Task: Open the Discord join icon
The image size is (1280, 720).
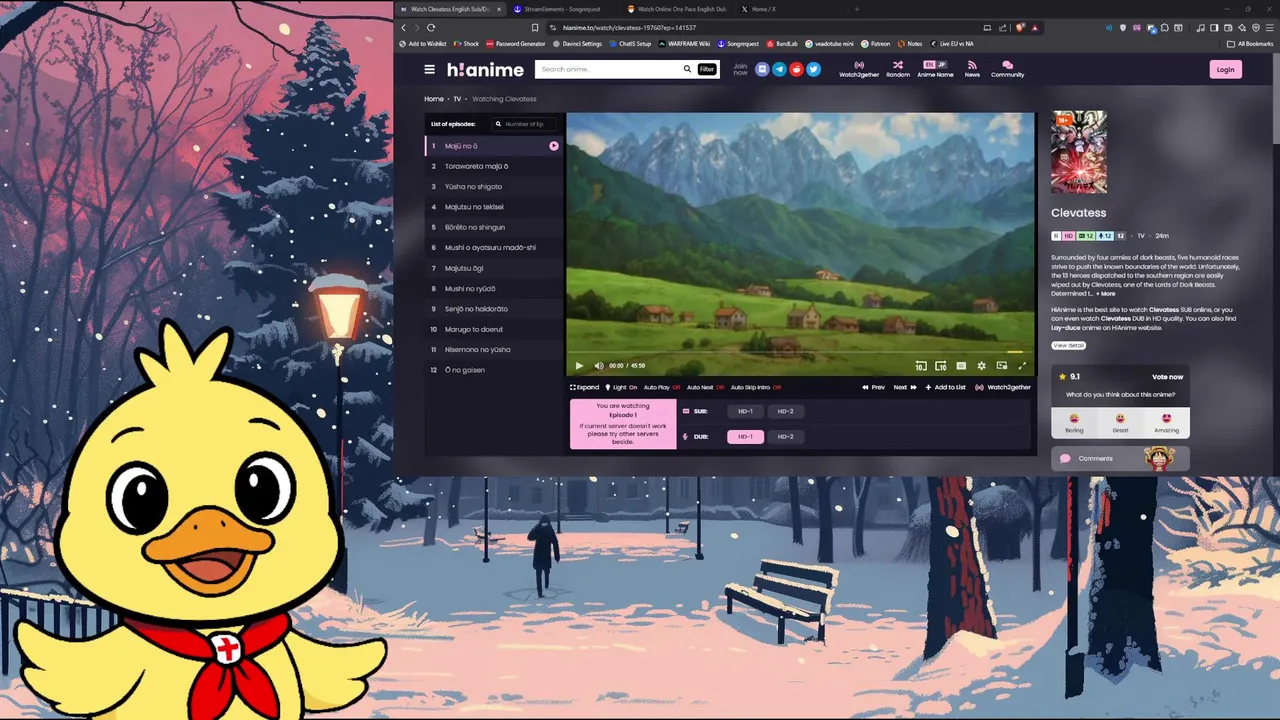Action: click(x=762, y=69)
